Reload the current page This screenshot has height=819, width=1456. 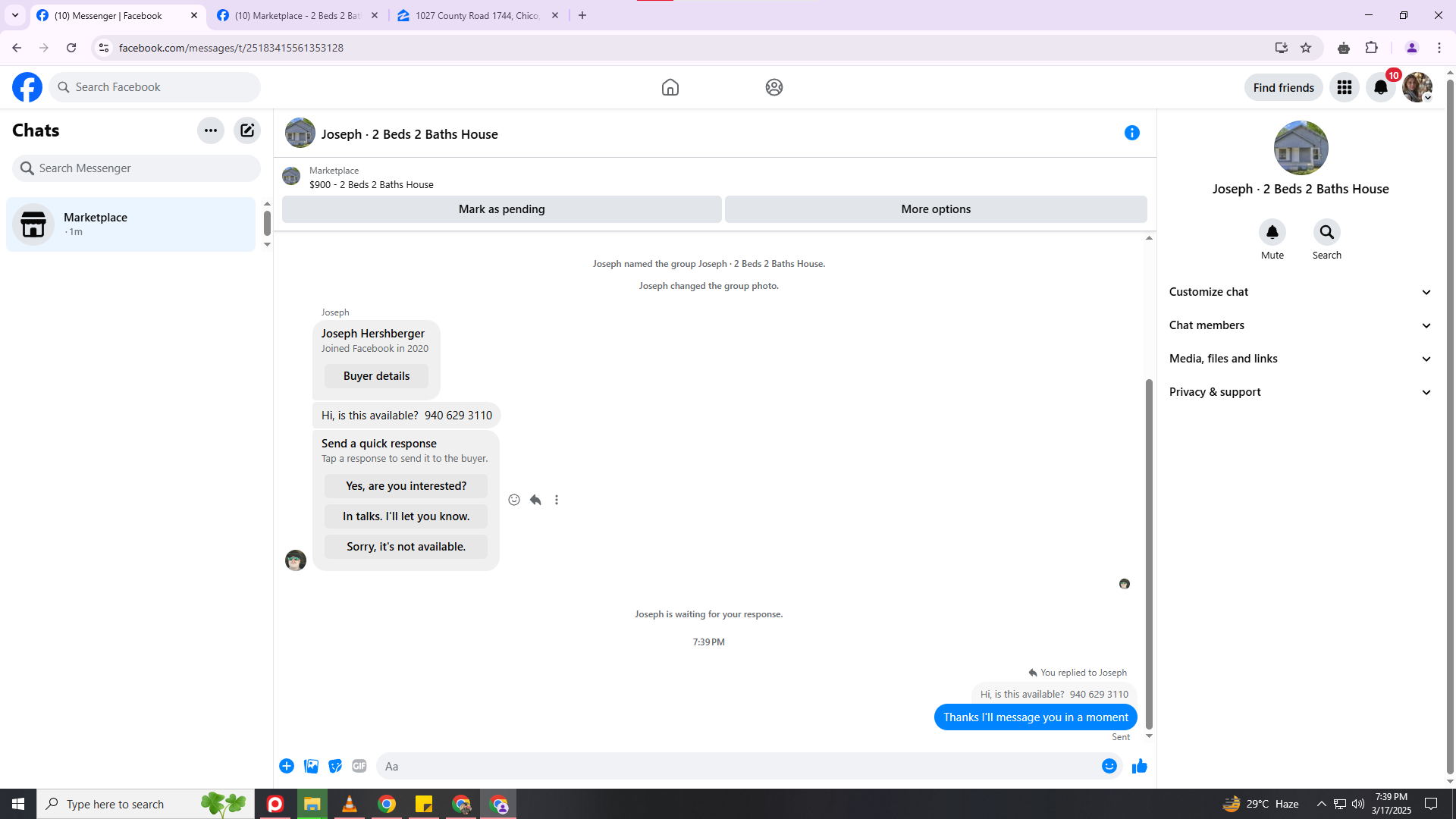(71, 48)
